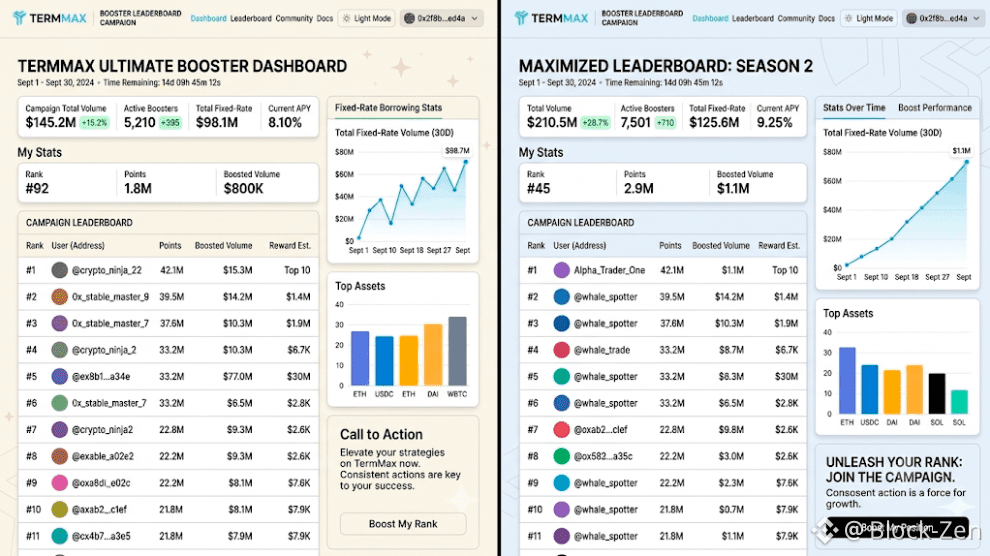Screen dimensions: 990x556
Task: Click the black SOL bar in the right Top Assets chart
Action: pos(937,394)
